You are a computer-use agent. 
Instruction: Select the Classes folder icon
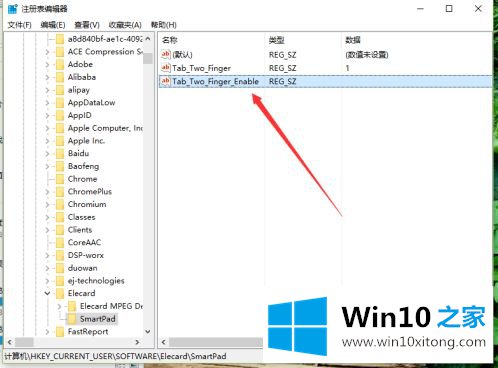tap(60, 217)
